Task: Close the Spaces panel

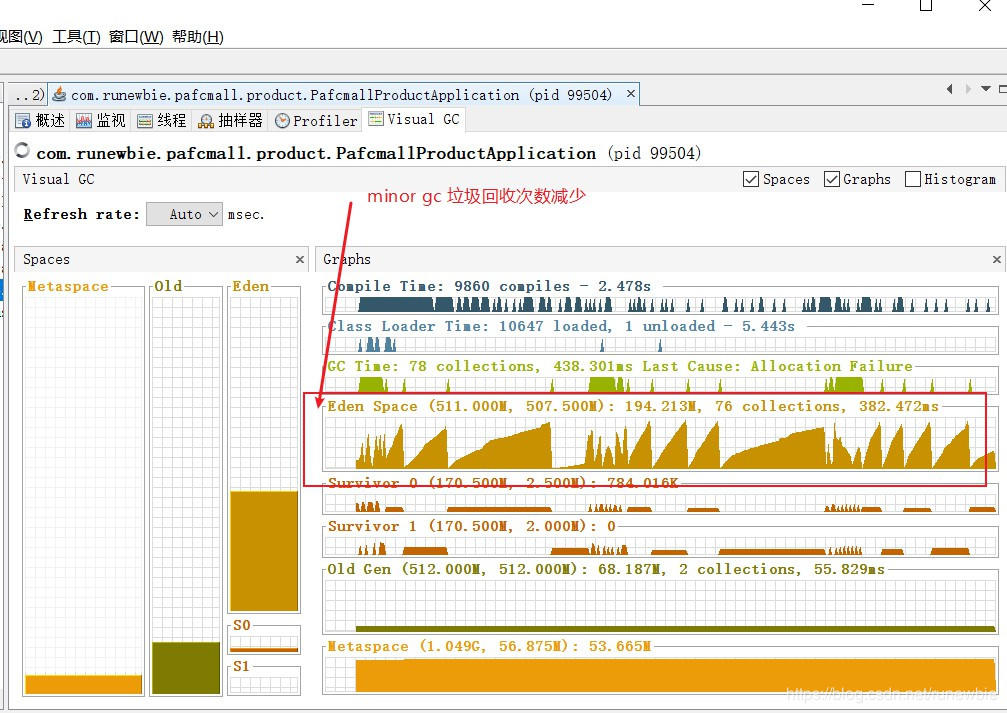Action: (299, 260)
